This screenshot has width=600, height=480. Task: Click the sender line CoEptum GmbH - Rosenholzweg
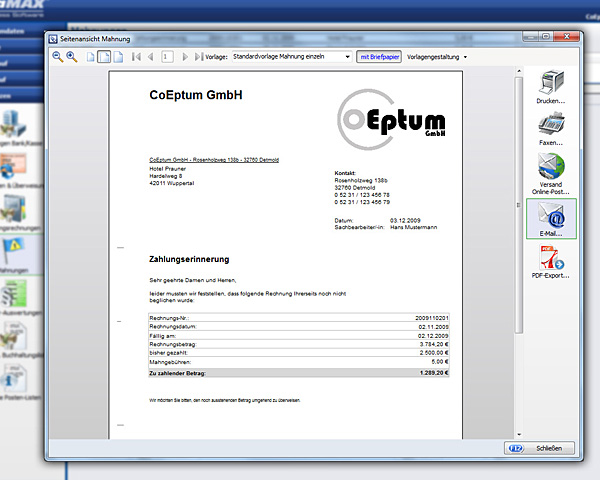pos(214,160)
